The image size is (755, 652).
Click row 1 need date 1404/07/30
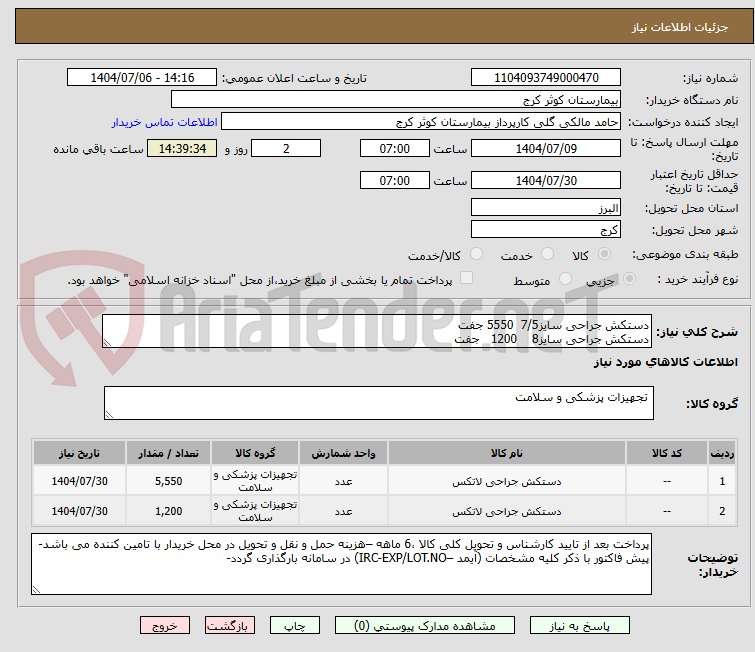[x=79, y=481]
